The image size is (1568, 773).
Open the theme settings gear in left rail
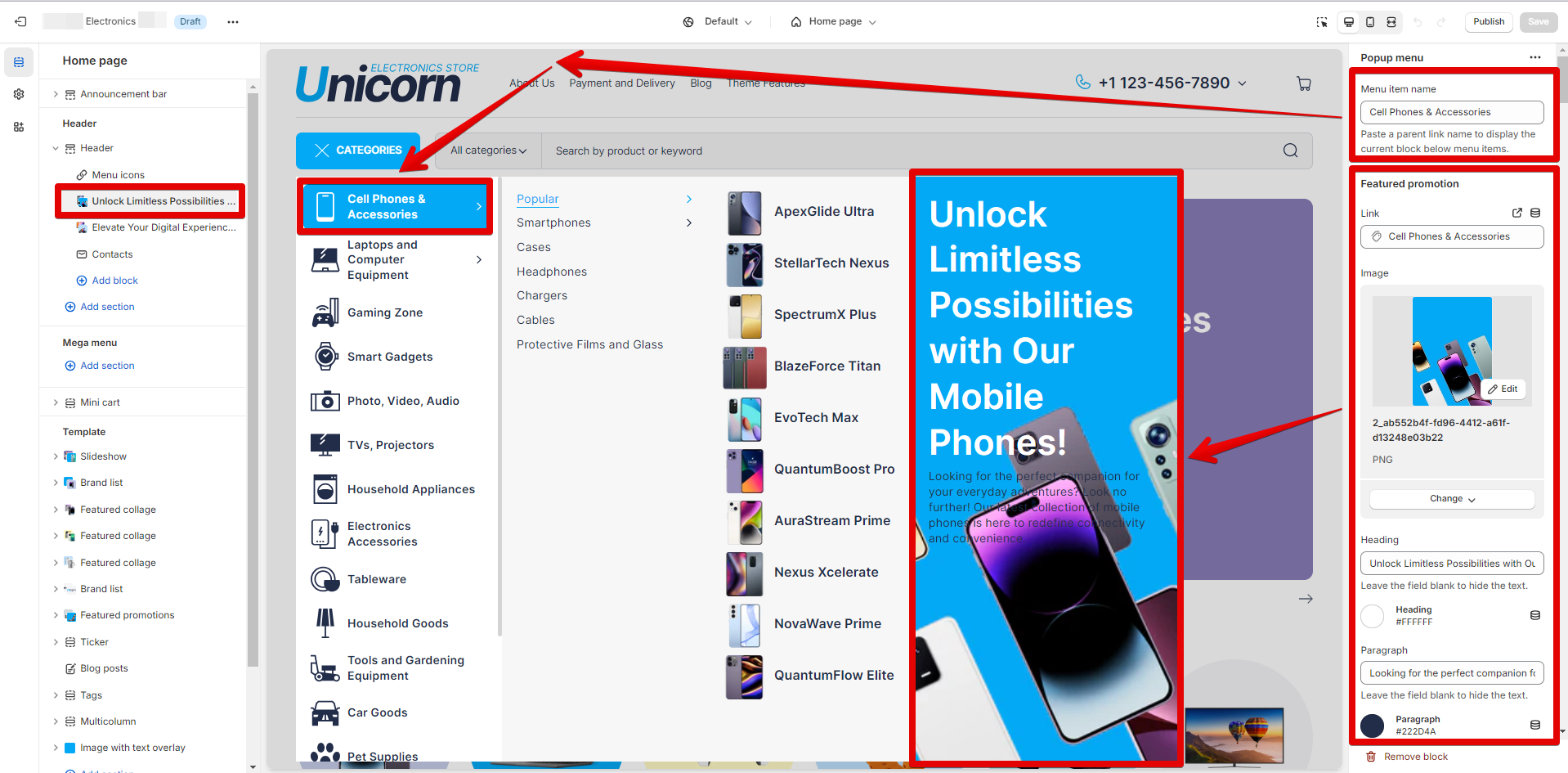click(19, 94)
